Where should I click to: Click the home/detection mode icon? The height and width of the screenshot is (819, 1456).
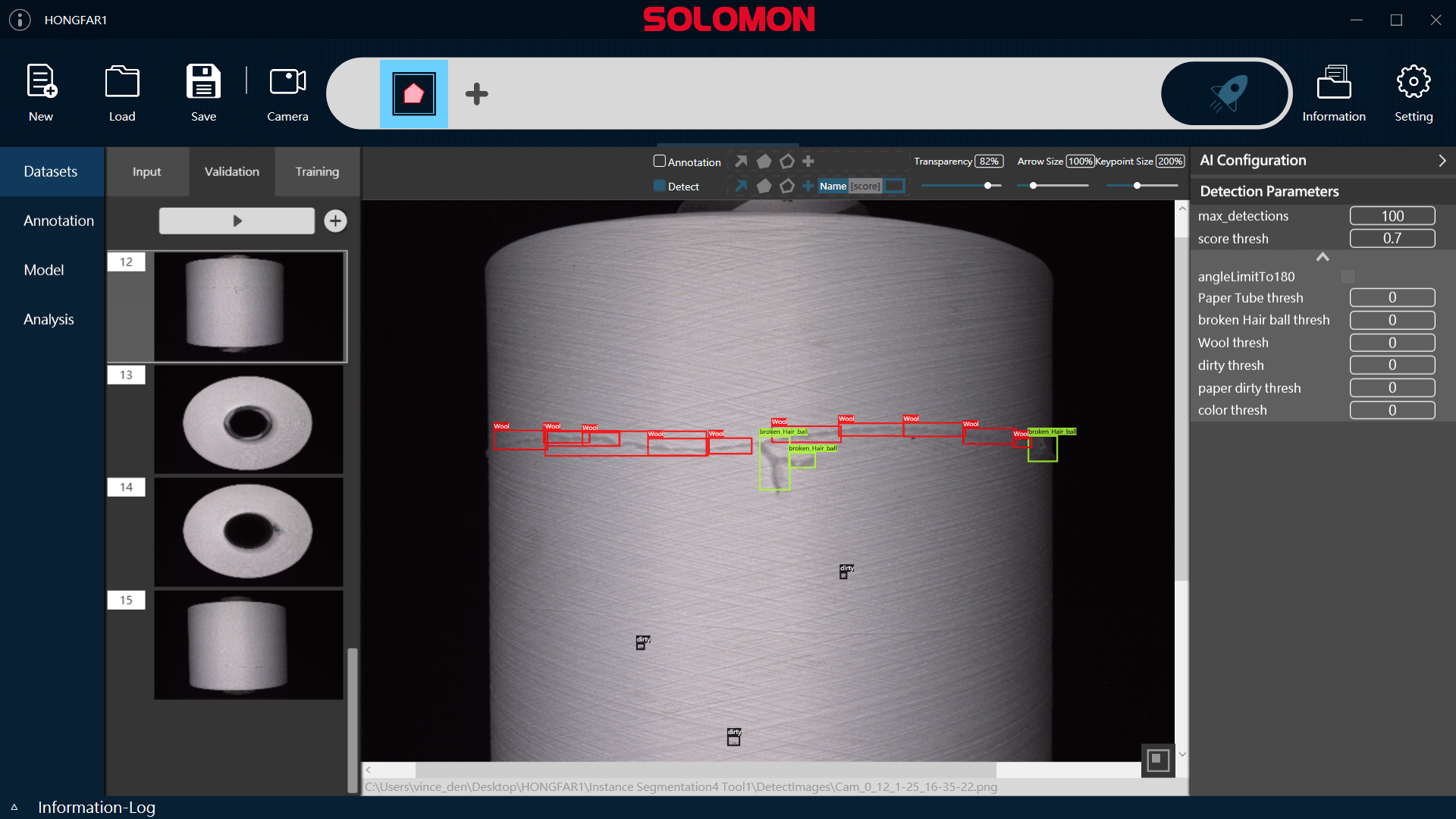pyautogui.click(x=414, y=93)
